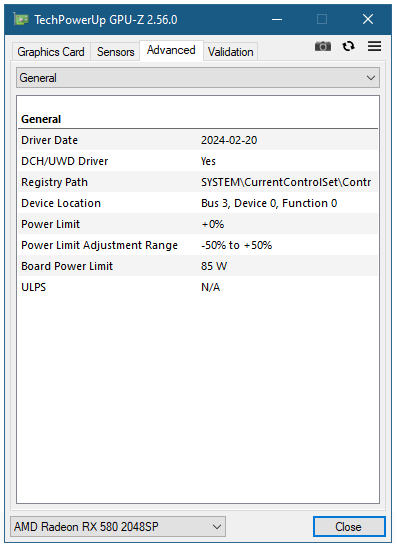Select the Board Power Limit label

(67, 266)
